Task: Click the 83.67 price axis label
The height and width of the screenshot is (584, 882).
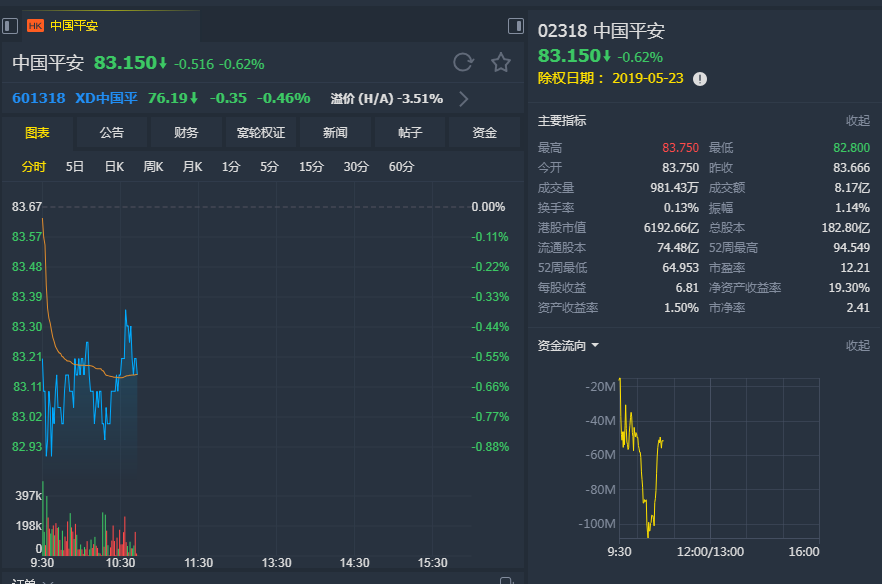Action: click(x=27, y=207)
